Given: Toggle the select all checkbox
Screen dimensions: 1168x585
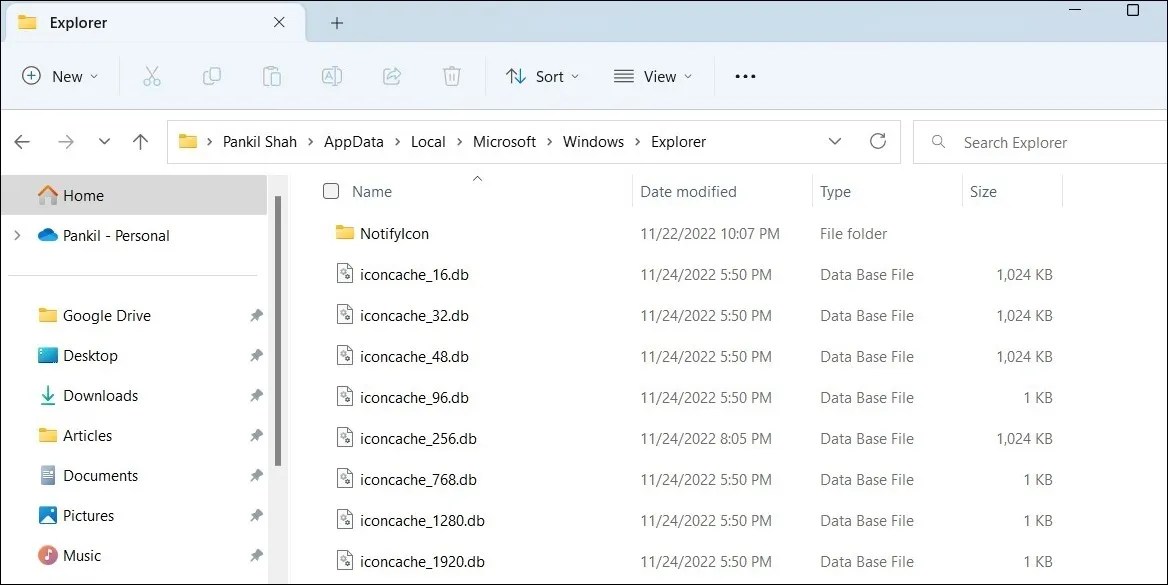Looking at the screenshot, I should click(x=331, y=192).
